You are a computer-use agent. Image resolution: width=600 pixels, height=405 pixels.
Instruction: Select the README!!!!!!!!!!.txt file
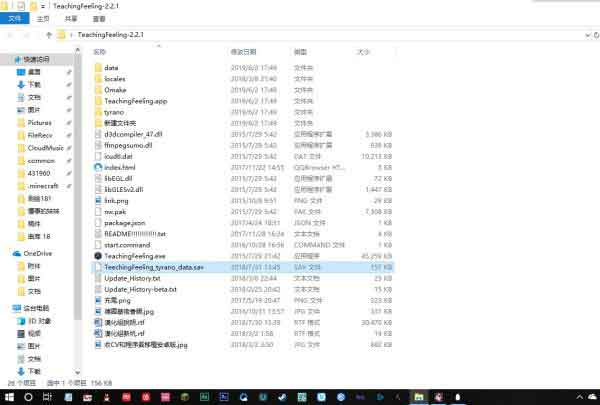[x=135, y=234]
